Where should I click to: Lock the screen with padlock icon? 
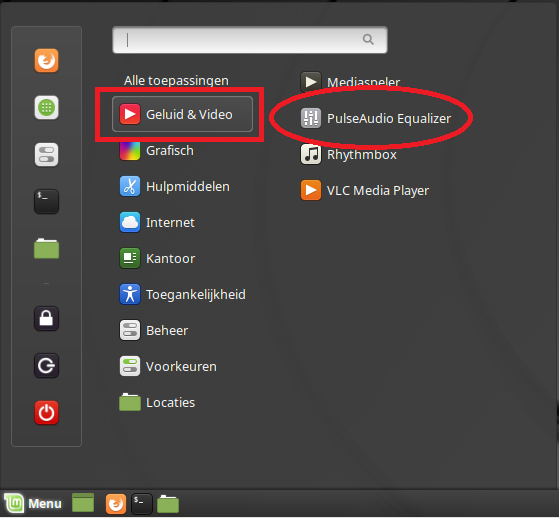(x=46, y=318)
